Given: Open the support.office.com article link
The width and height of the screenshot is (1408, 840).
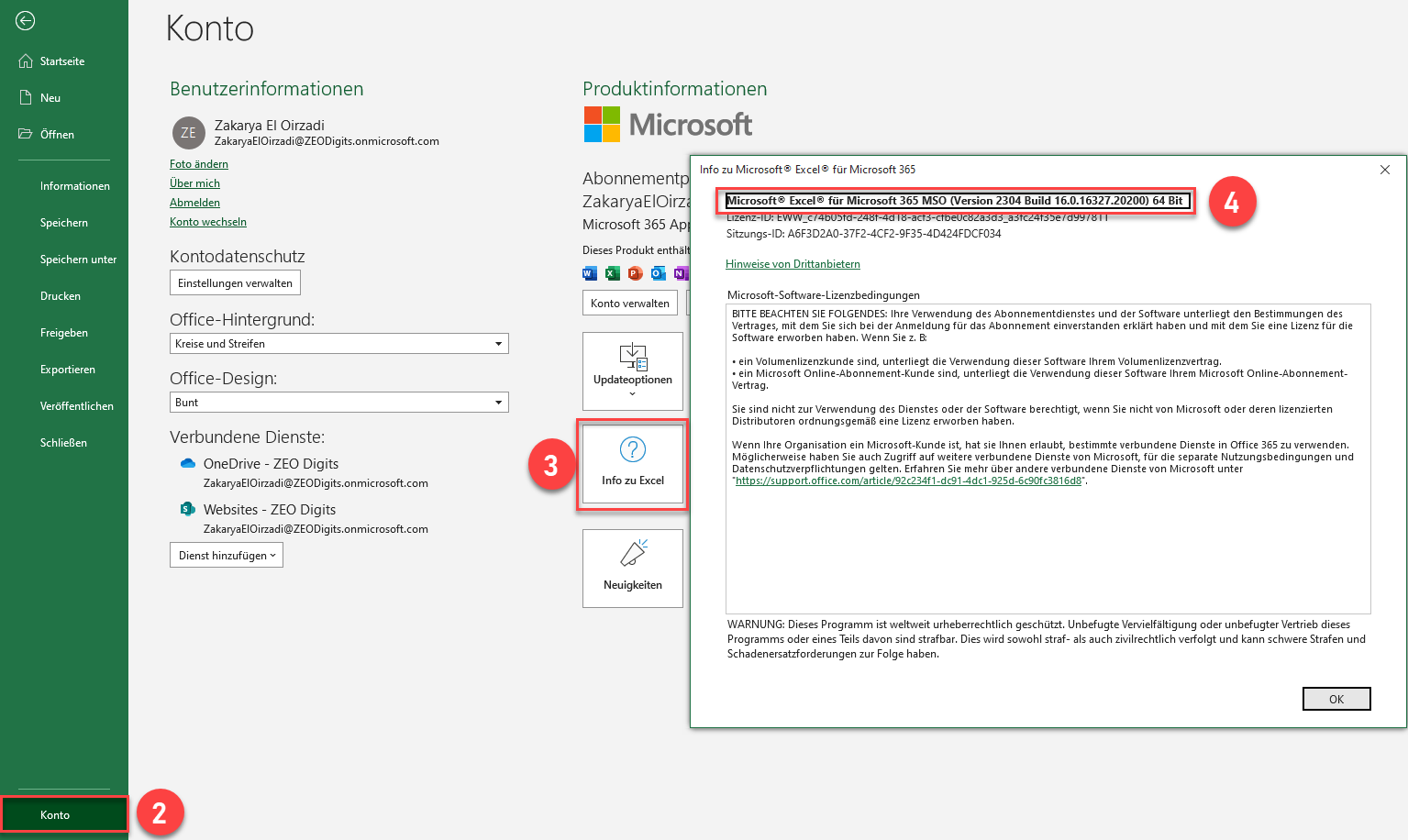Looking at the screenshot, I should tap(909, 481).
